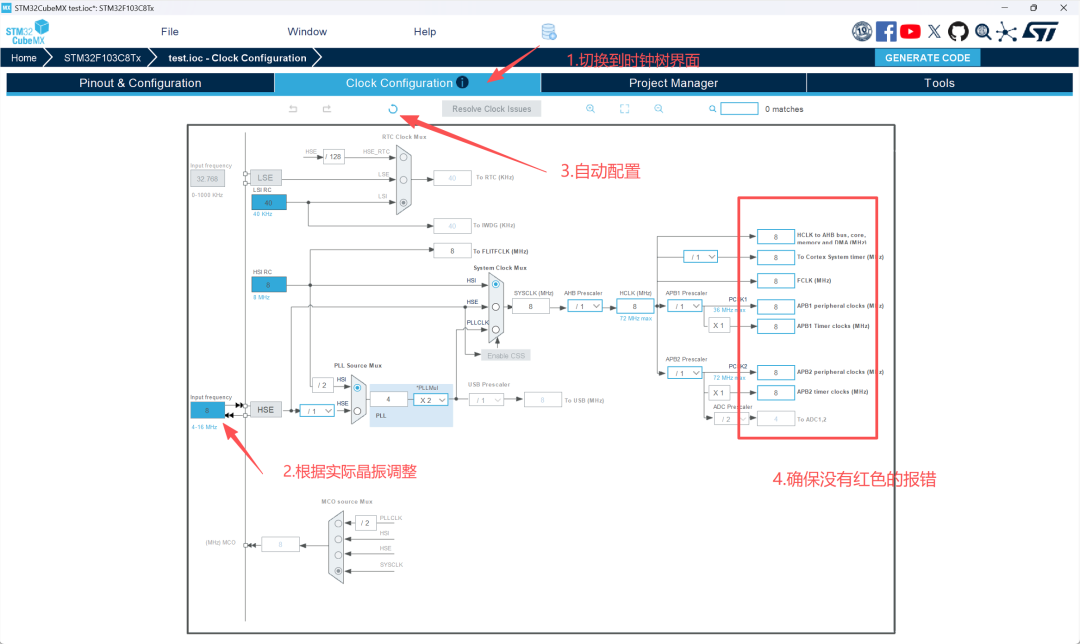
Task: Click the undo arrow in clock toolbar
Action: click(x=293, y=109)
